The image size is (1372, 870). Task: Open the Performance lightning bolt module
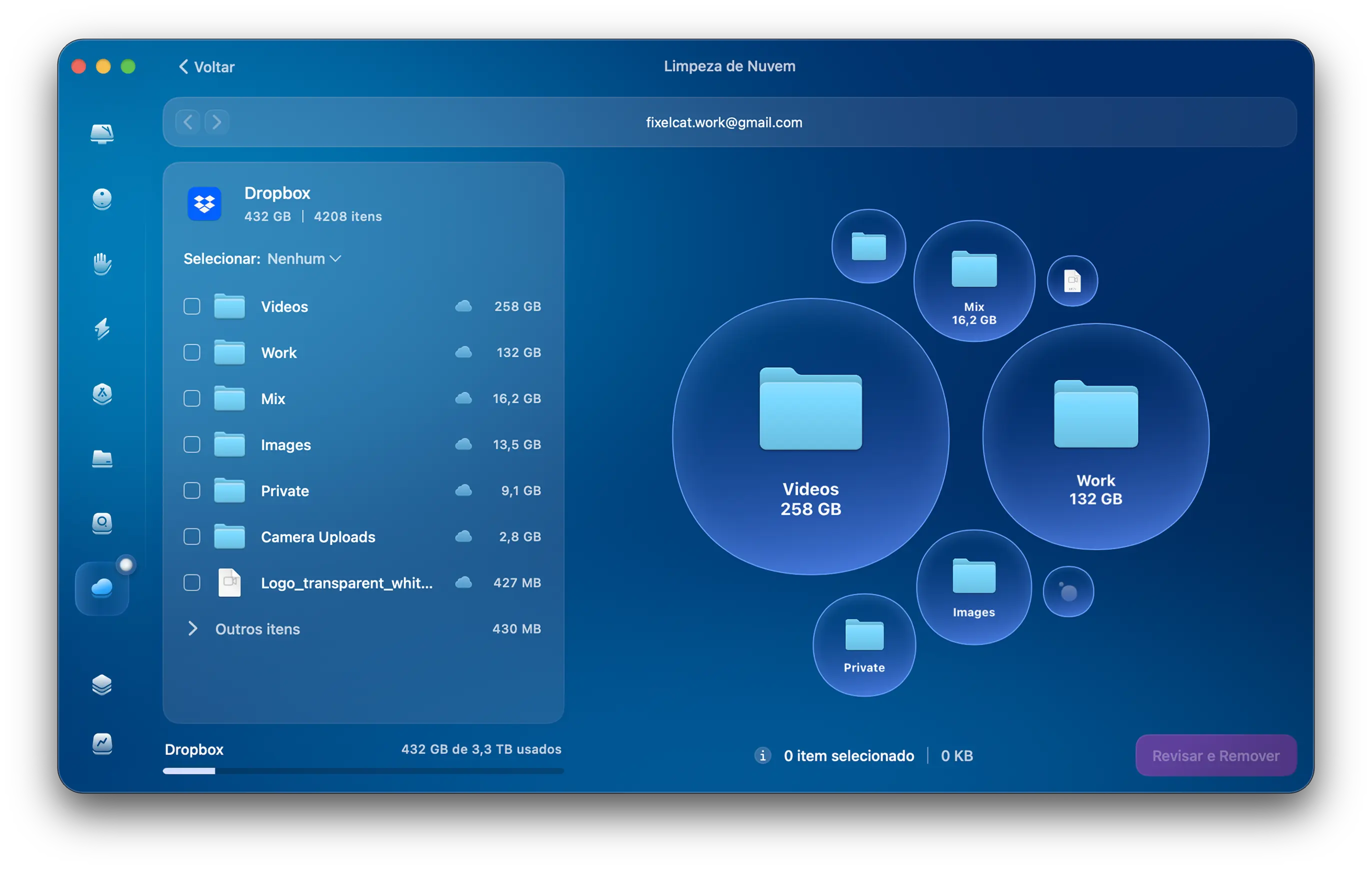click(x=102, y=328)
